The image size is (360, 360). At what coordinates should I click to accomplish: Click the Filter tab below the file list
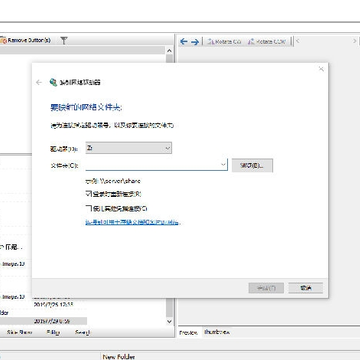(x=53, y=332)
